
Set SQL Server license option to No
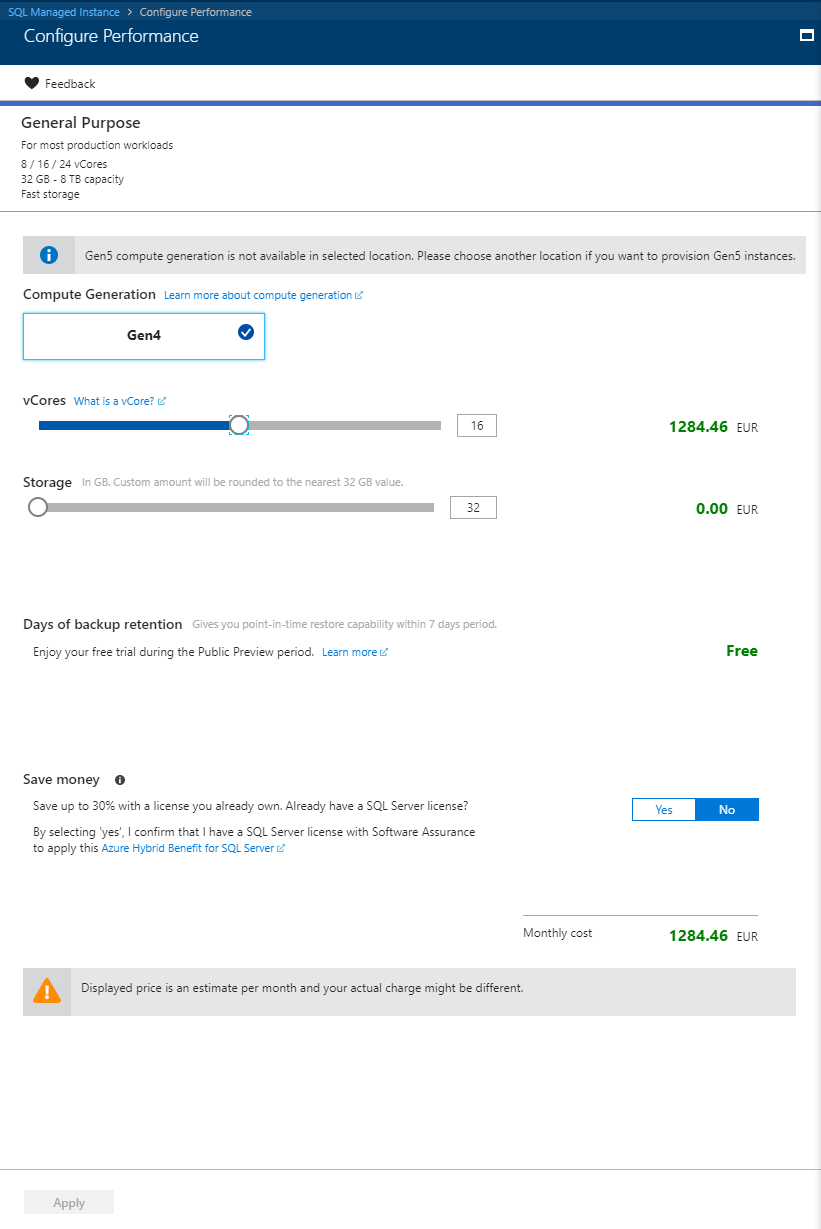click(x=727, y=810)
